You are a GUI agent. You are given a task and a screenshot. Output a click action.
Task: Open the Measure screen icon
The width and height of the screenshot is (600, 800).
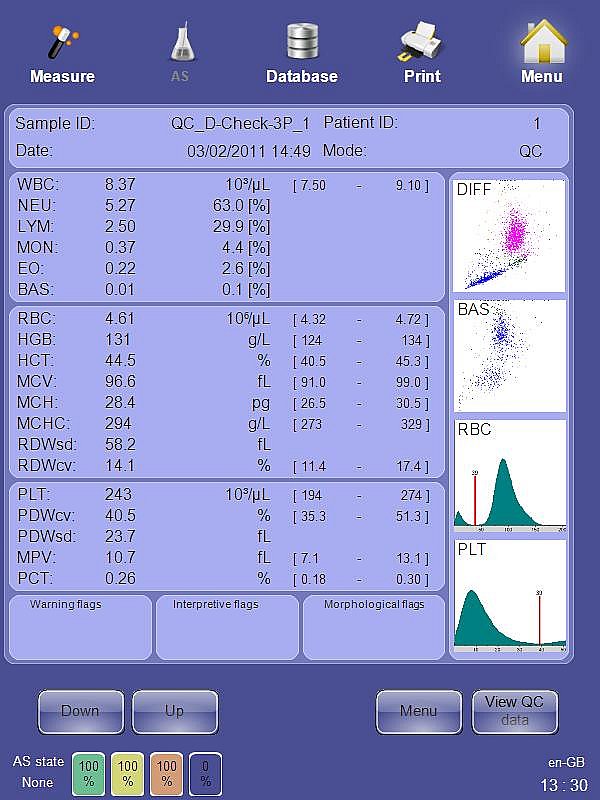pos(62,45)
